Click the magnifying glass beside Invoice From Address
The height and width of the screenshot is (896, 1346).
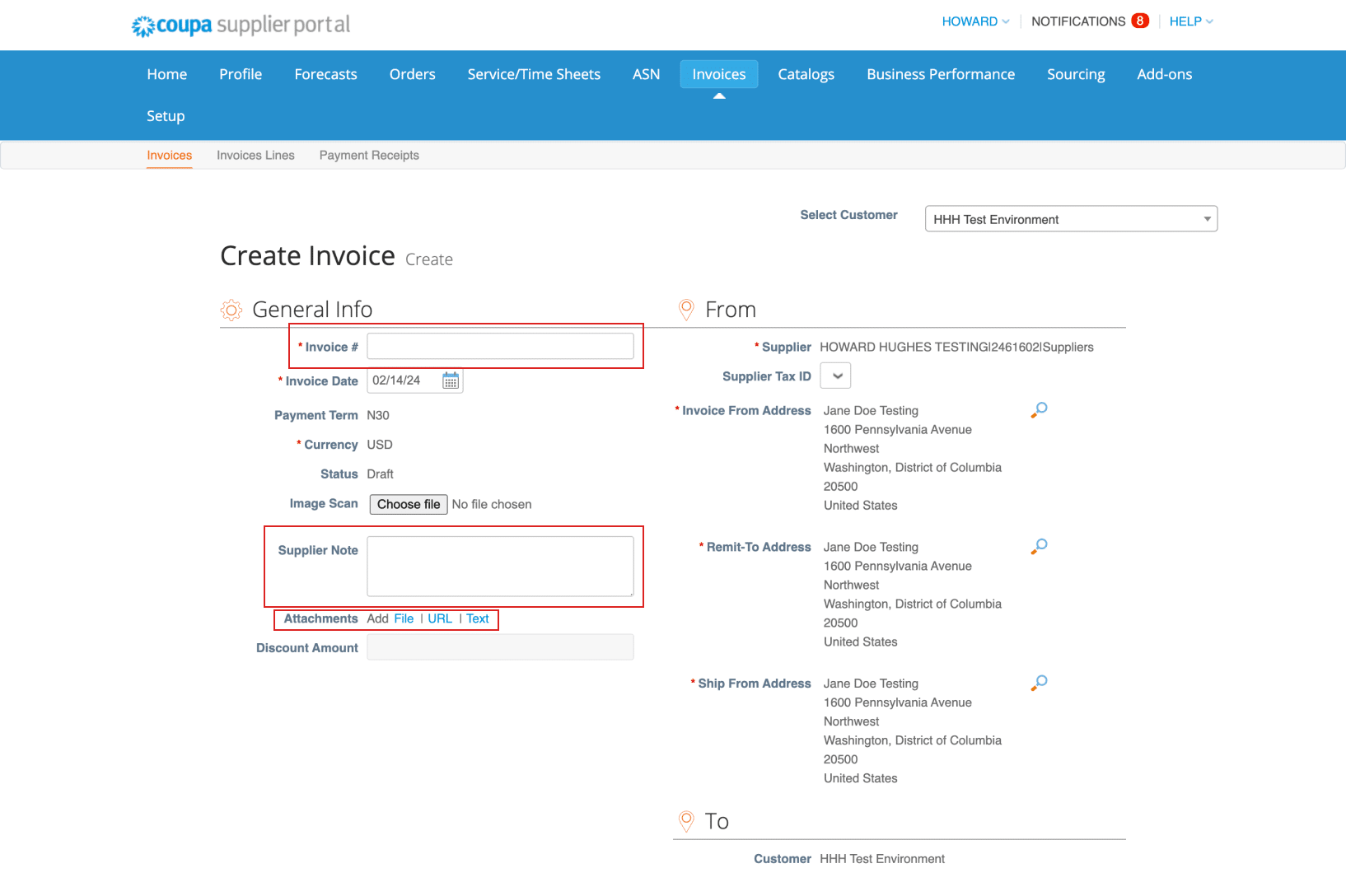coord(1039,409)
